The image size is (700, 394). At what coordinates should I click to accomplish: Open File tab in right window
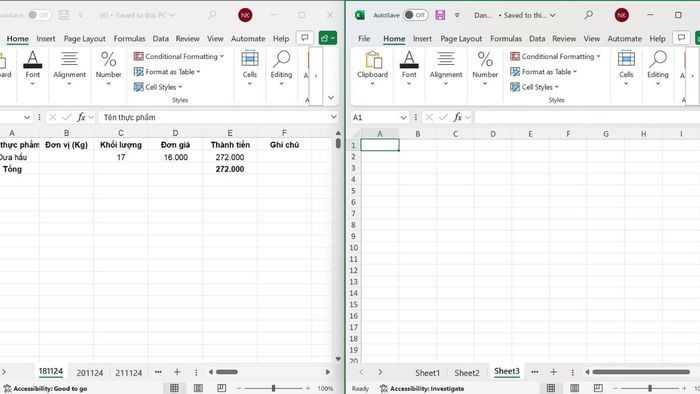pyautogui.click(x=364, y=39)
